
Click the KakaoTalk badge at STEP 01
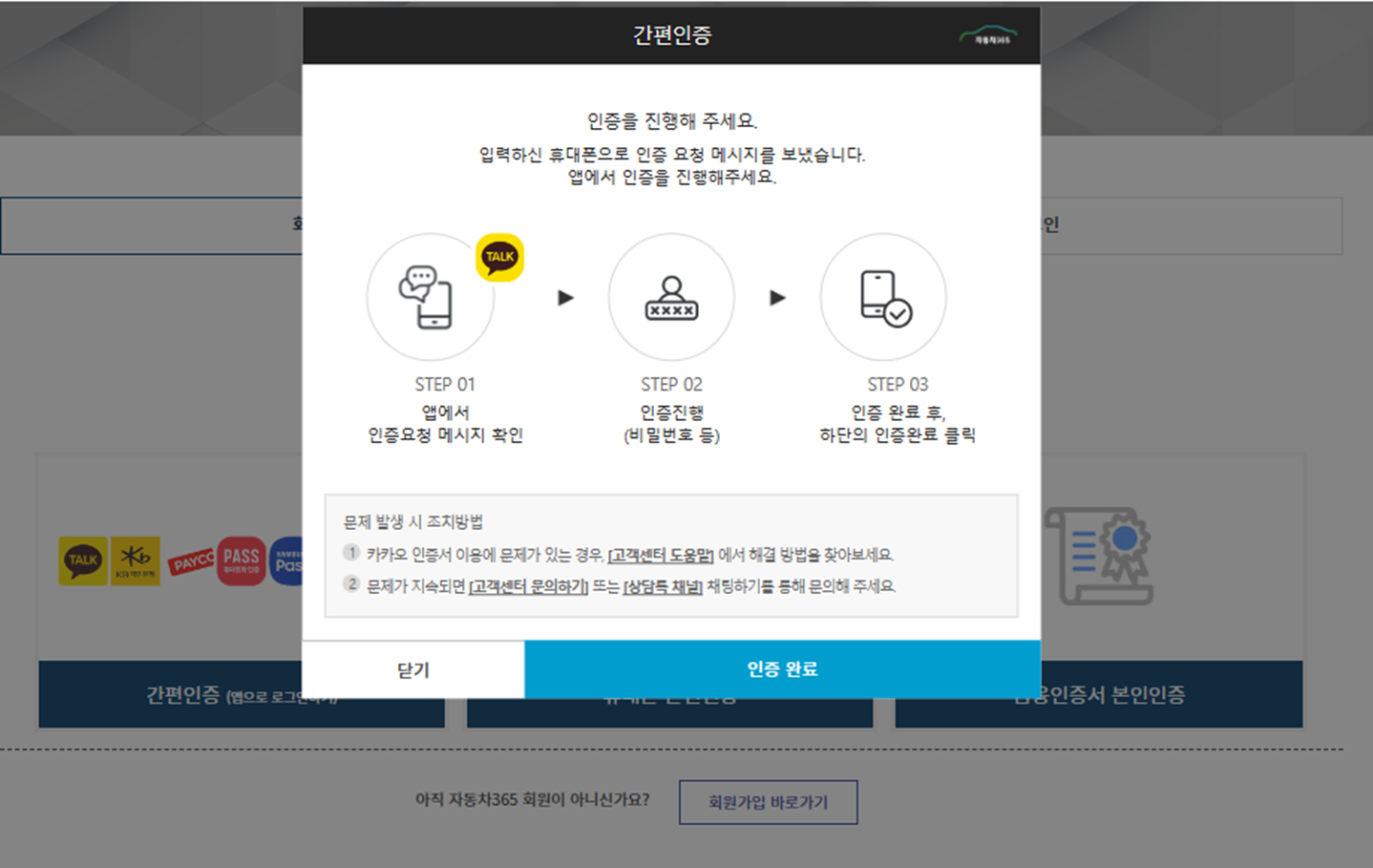point(499,257)
